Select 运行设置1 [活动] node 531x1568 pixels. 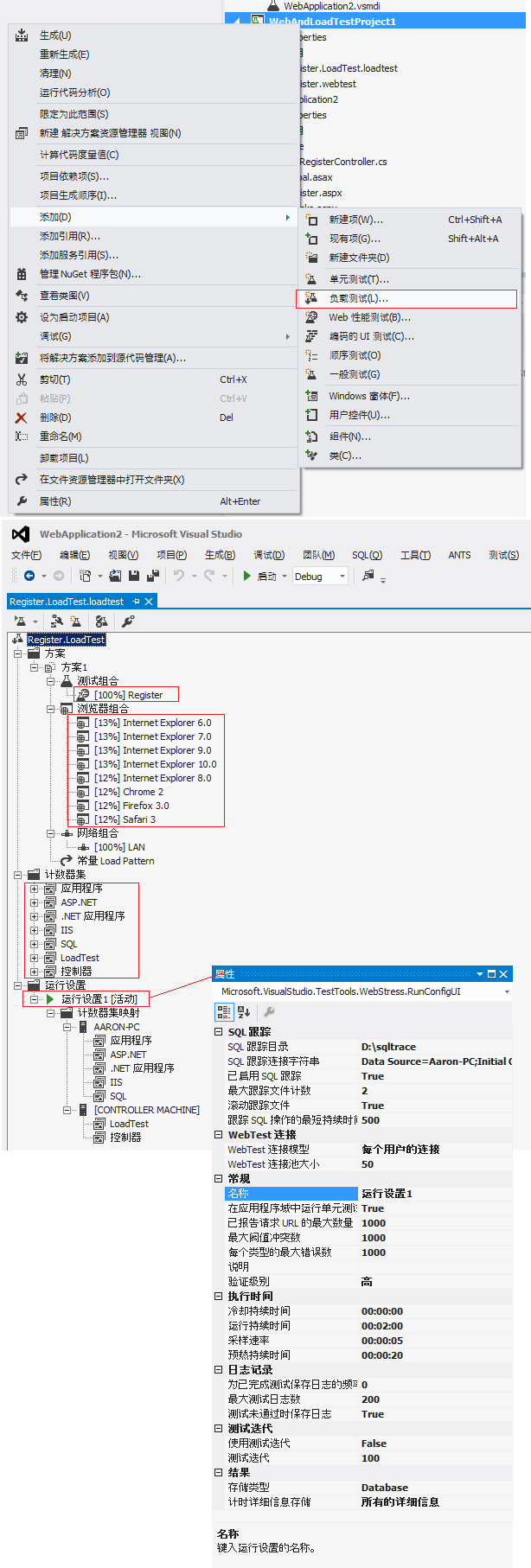pos(99,999)
